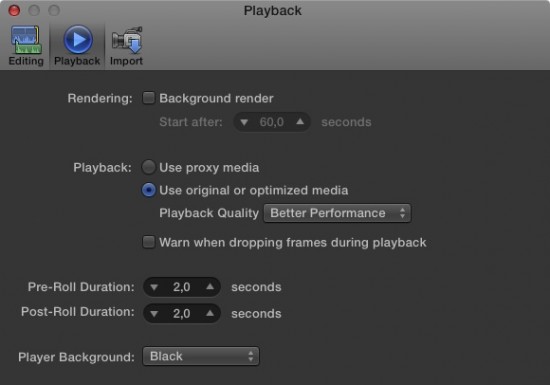
Task: Increase Post-Roll Duration with up arrow
Action: tap(210, 313)
